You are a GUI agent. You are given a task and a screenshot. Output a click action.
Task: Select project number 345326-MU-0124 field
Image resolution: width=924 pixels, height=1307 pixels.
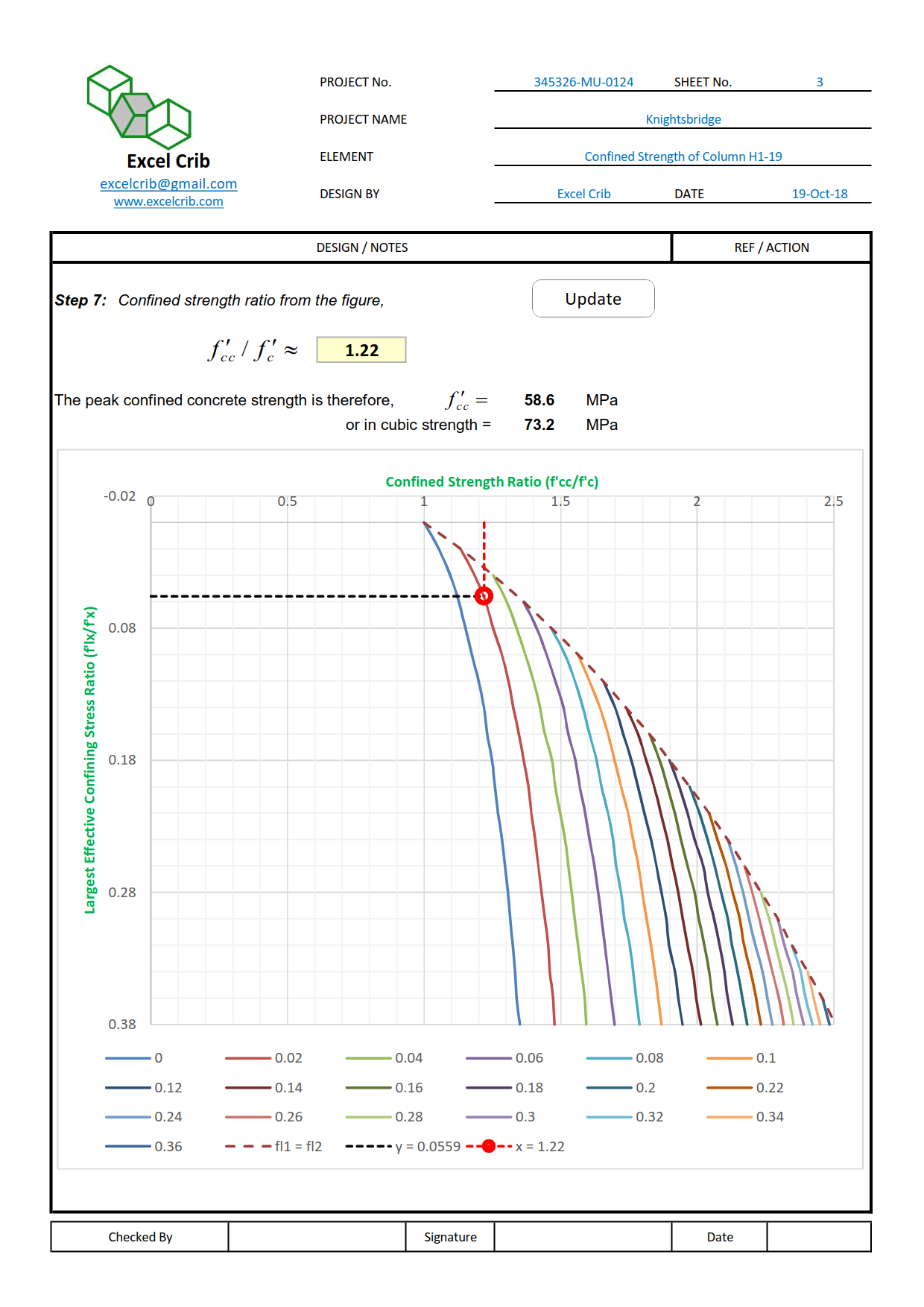pyautogui.click(x=583, y=82)
